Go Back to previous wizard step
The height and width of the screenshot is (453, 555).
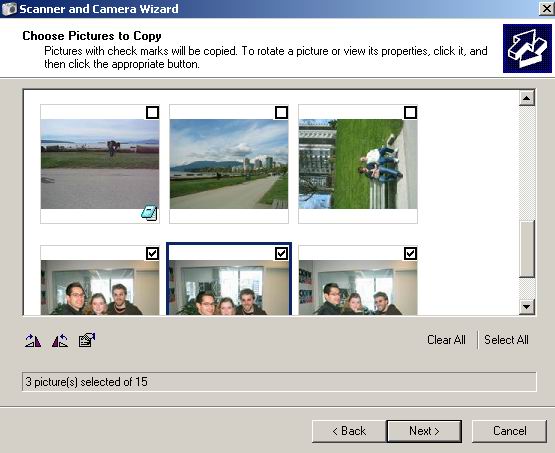coord(349,431)
